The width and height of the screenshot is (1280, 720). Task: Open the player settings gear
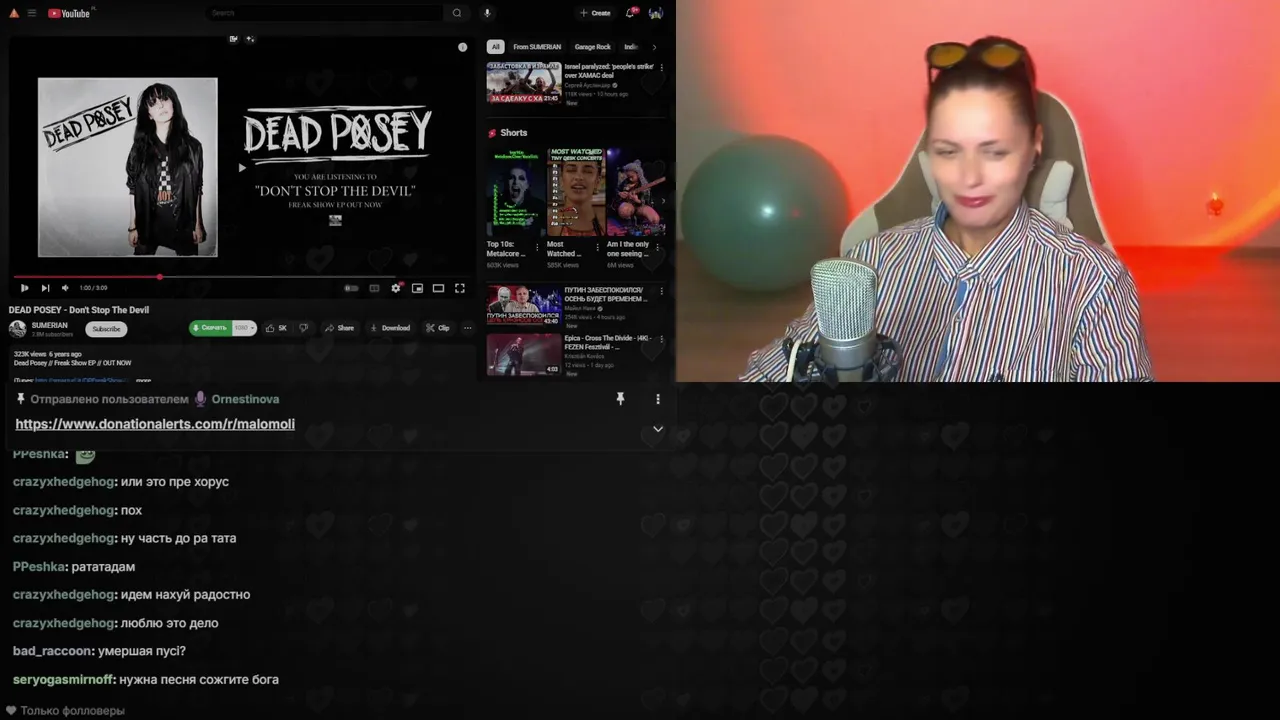(x=396, y=288)
